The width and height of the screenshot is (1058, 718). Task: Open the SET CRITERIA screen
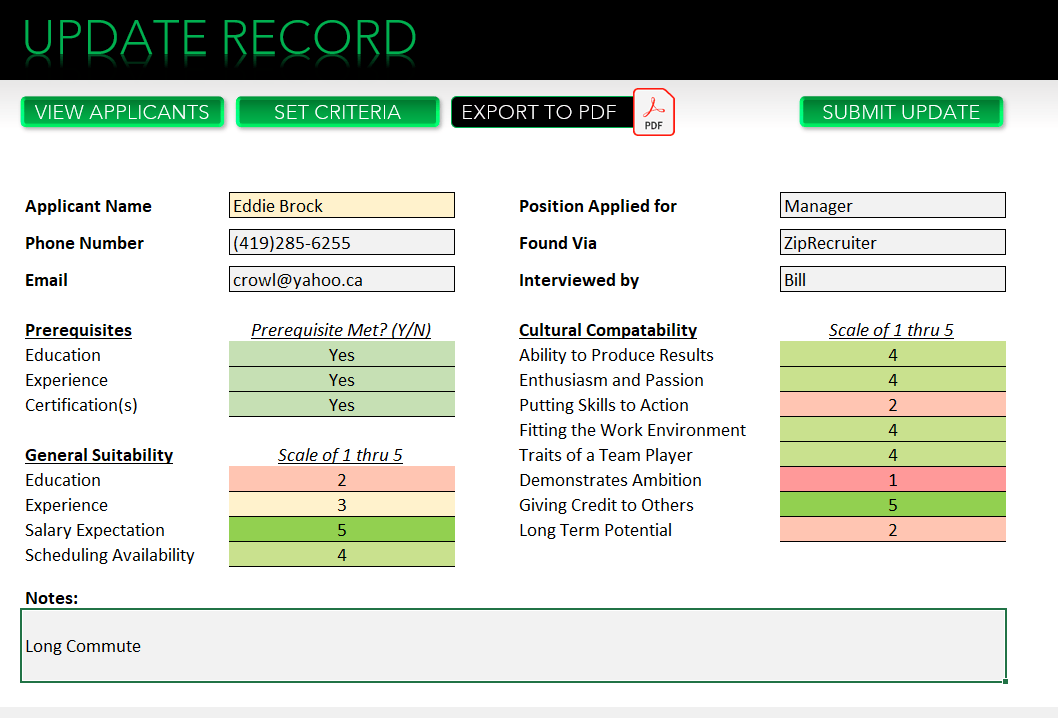(337, 112)
